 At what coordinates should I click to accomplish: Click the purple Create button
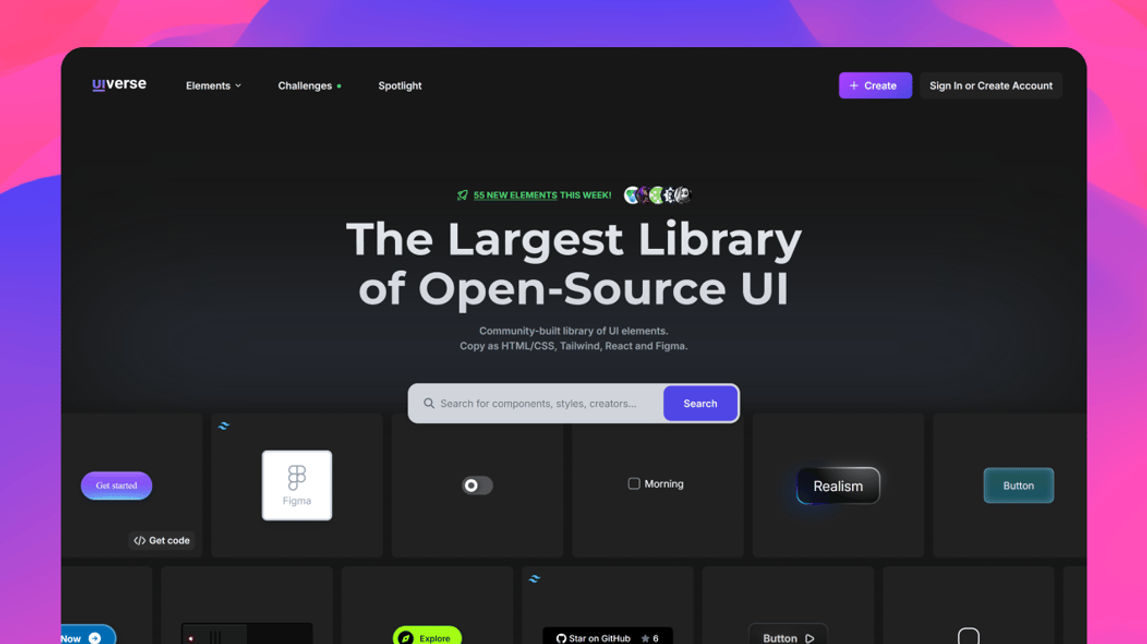click(x=875, y=86)
